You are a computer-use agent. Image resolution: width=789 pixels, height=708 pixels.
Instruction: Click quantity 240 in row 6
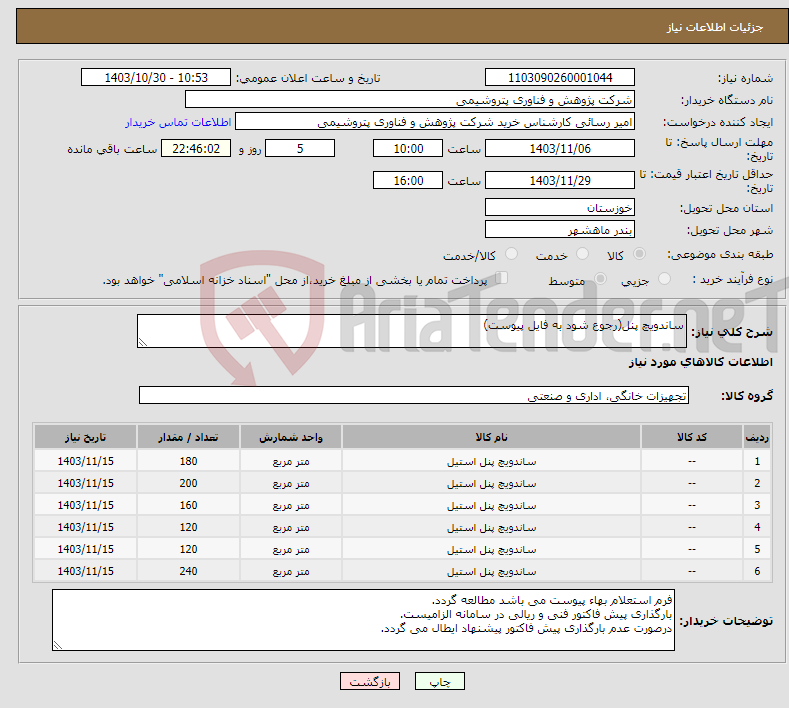point(188,571)
